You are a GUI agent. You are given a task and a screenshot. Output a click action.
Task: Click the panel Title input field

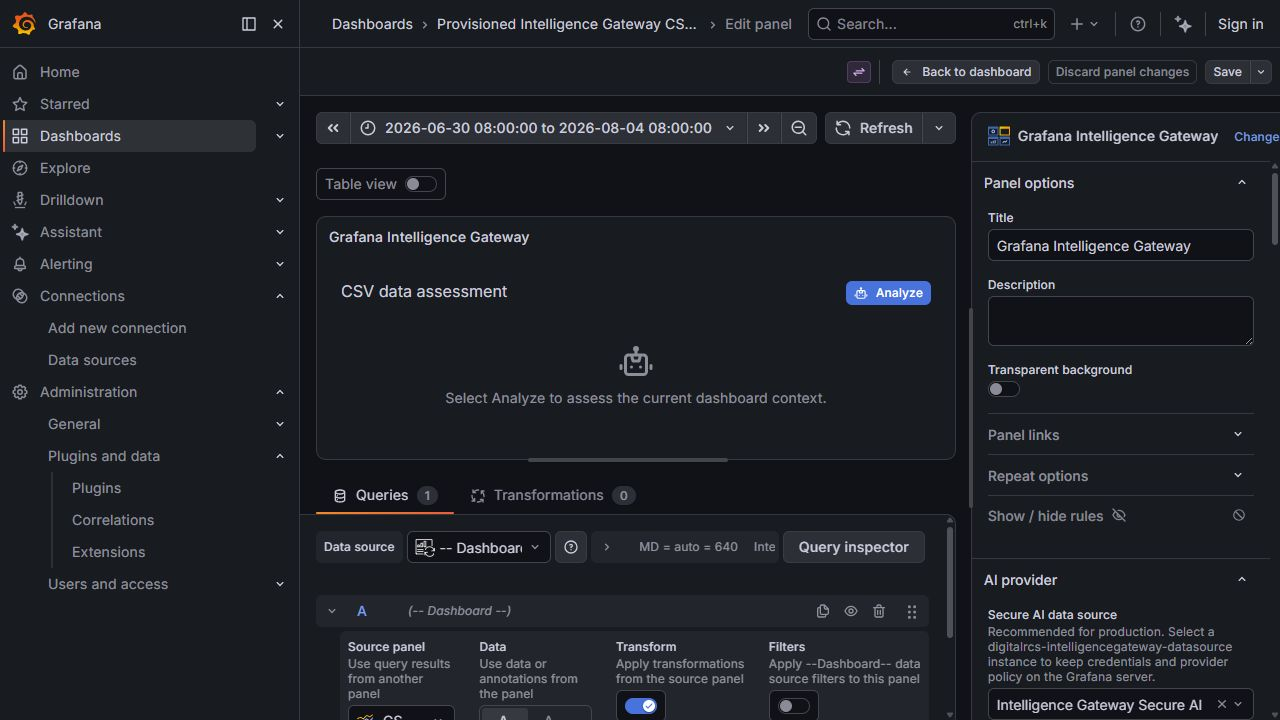point(1120,246)
